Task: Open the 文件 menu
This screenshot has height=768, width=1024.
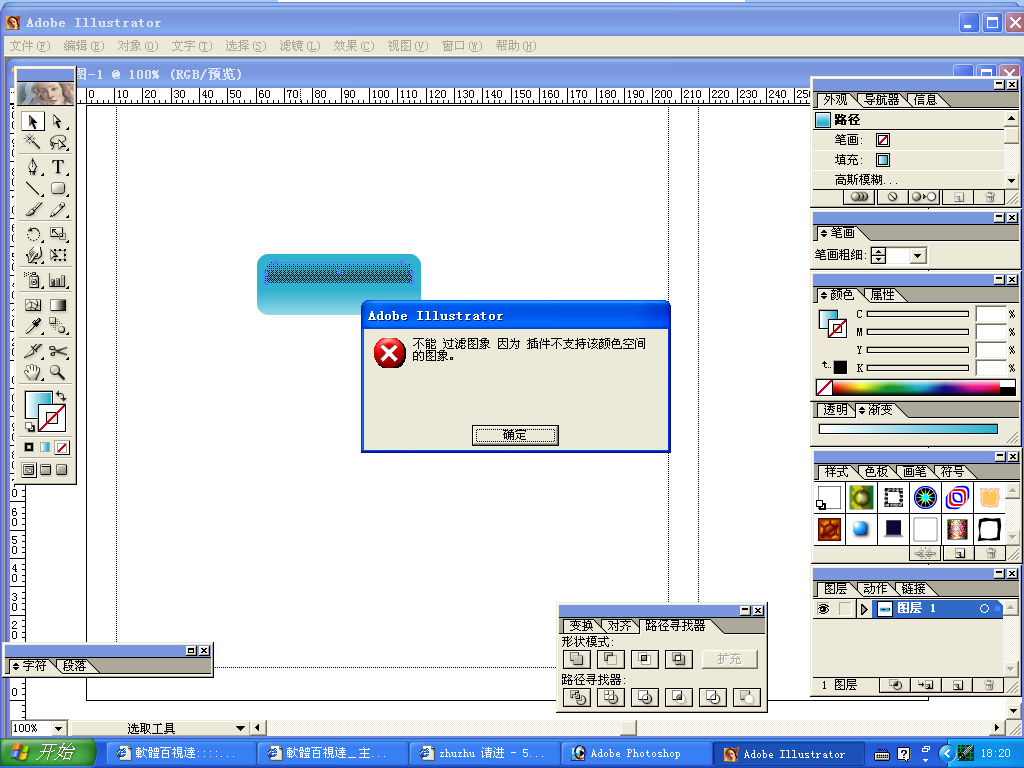Action: pyautogui.click(x=30, y=46)
